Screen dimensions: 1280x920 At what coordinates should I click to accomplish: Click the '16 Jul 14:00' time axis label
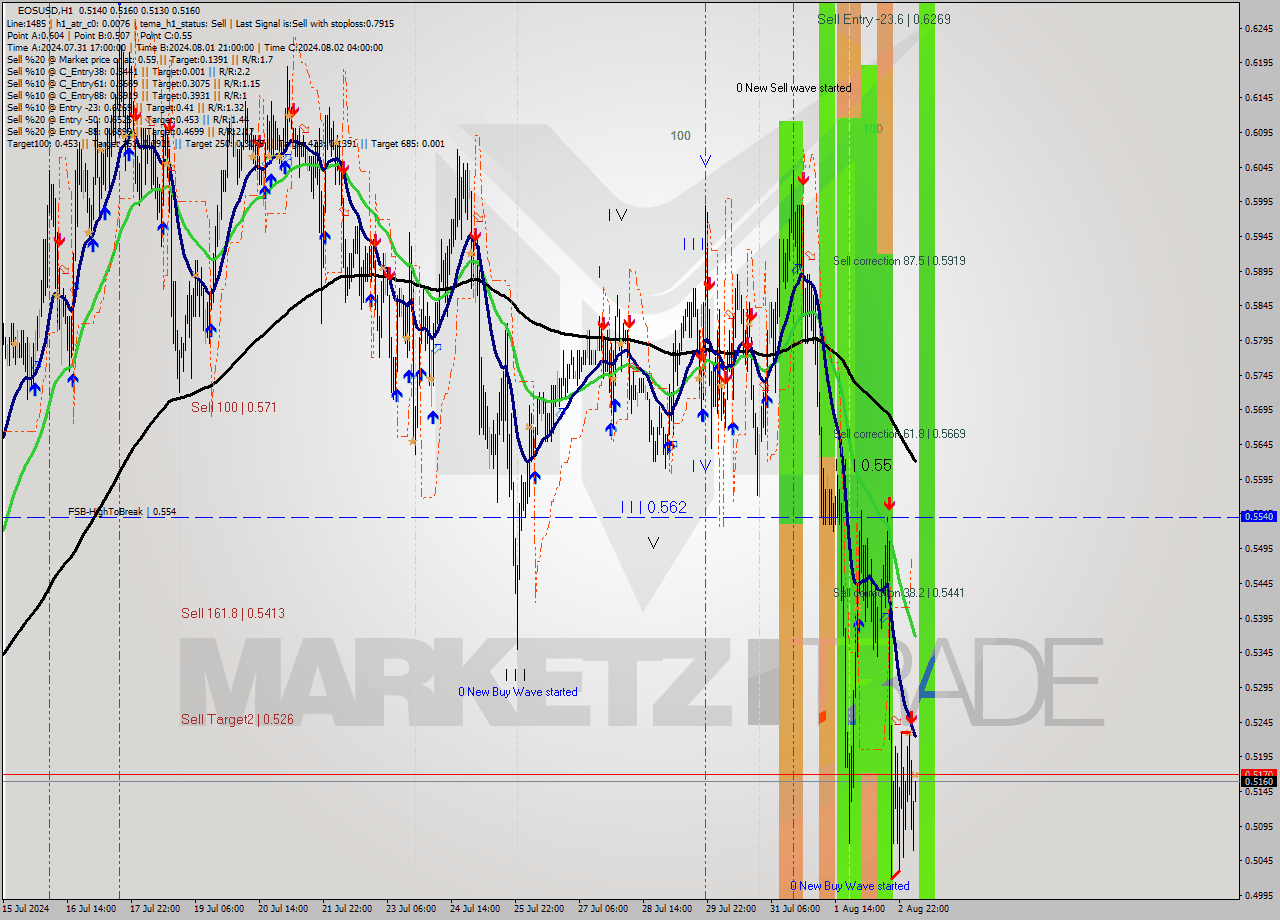91,909
